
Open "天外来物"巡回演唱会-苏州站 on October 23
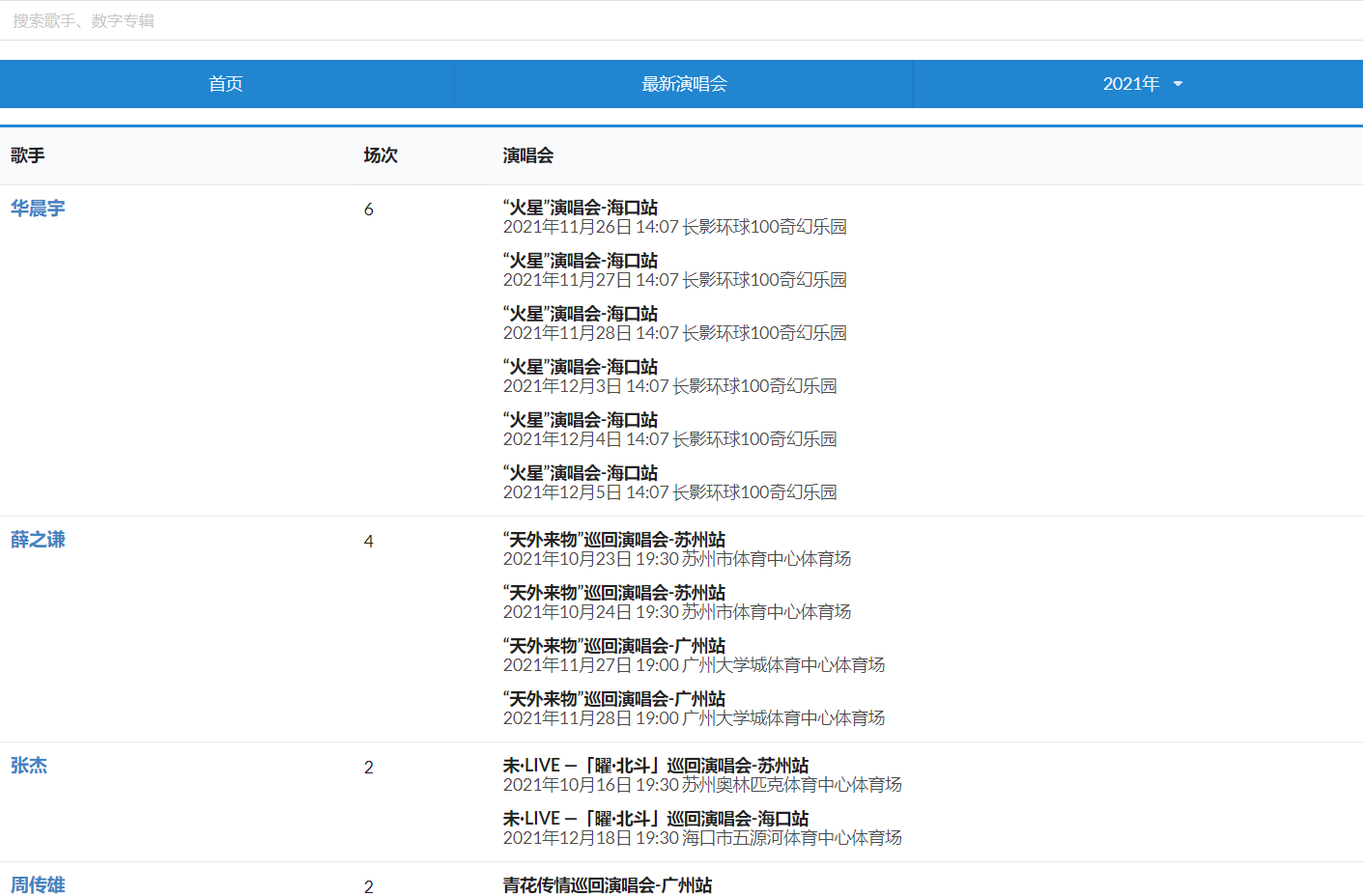coord(613,539)
